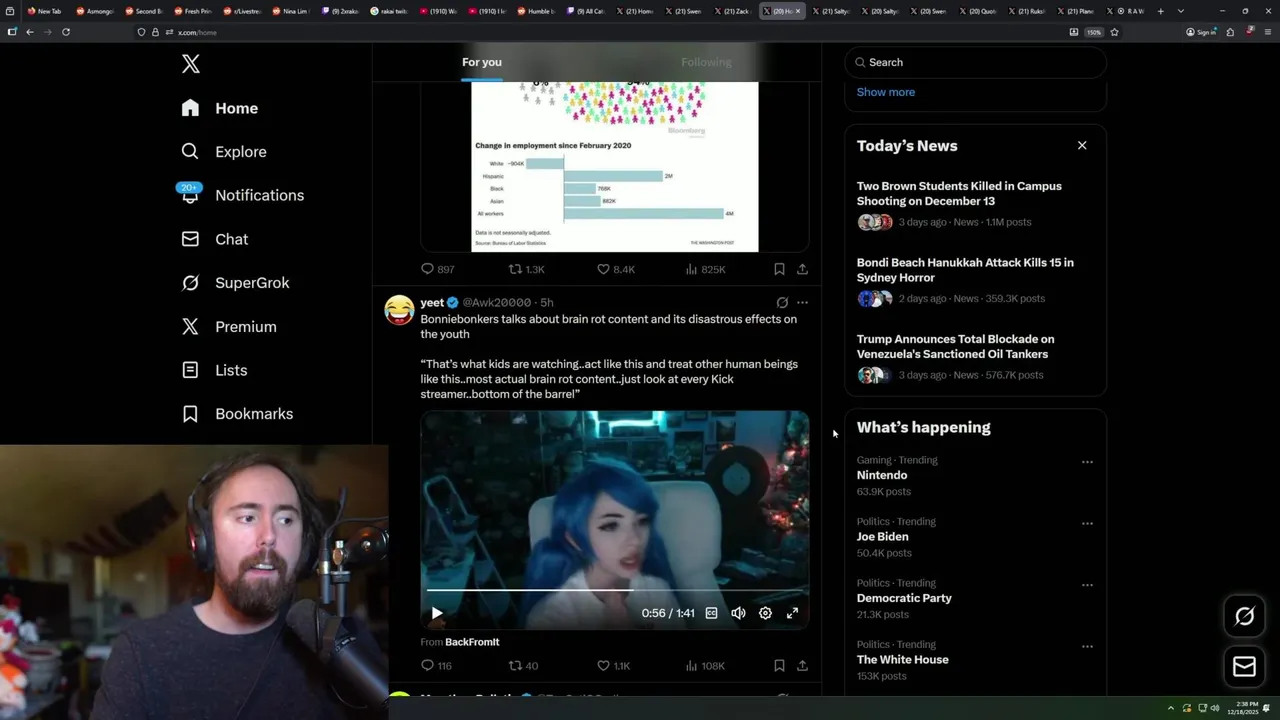Viewport: 1280px width, 720px height.
Task: Open Chat from the sidebar
Action: click(215, 239)
